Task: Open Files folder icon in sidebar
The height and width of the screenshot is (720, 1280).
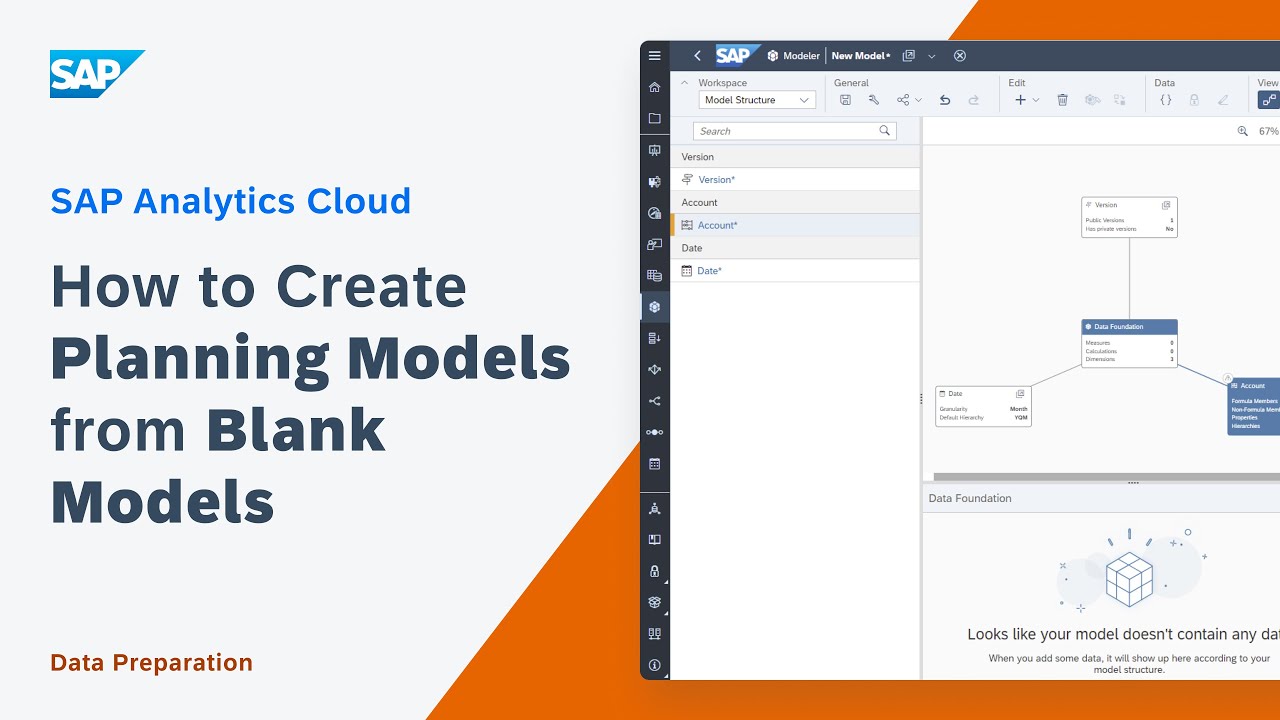Action: click(655, 118)
